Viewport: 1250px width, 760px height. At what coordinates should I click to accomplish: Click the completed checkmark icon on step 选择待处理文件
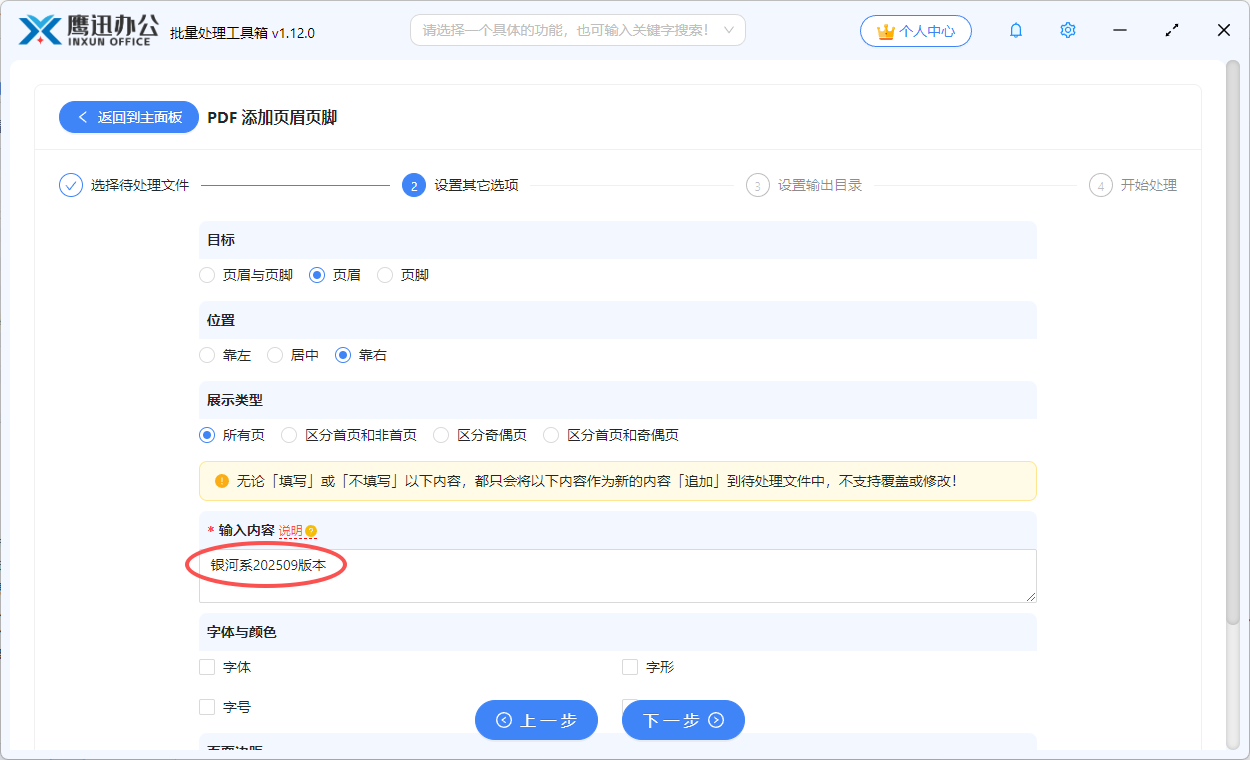pos(69,184)
